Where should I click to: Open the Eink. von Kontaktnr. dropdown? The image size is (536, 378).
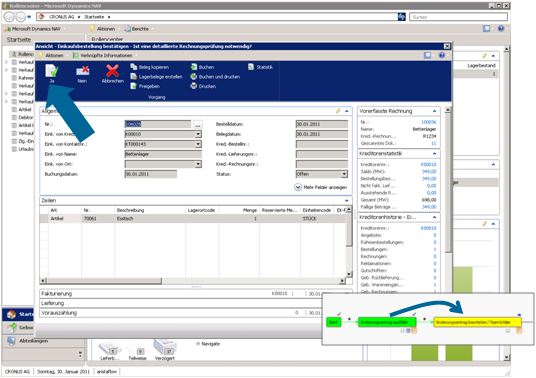[x=198, y=144]
